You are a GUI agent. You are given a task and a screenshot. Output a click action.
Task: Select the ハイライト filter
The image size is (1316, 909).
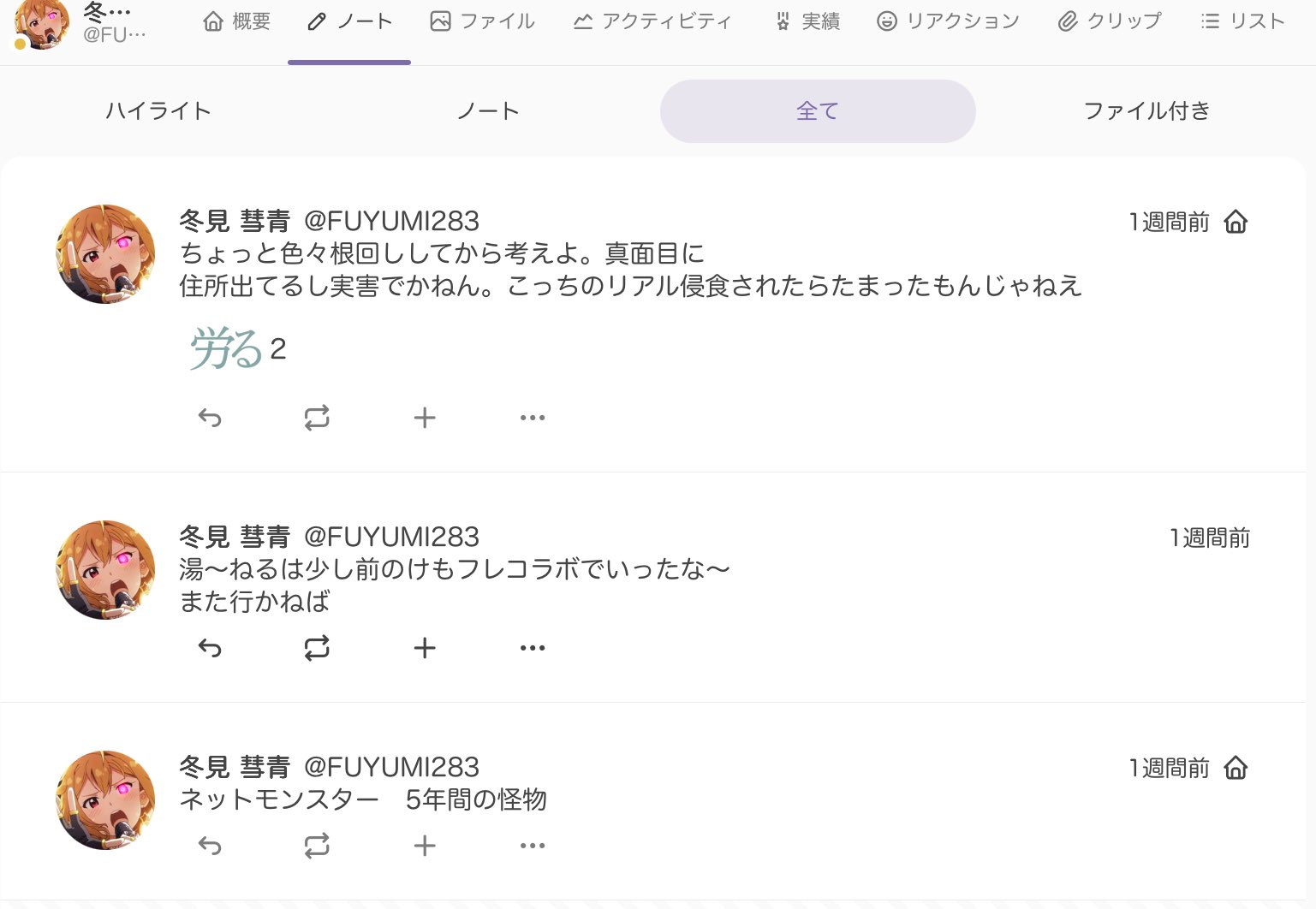[158, 111]
